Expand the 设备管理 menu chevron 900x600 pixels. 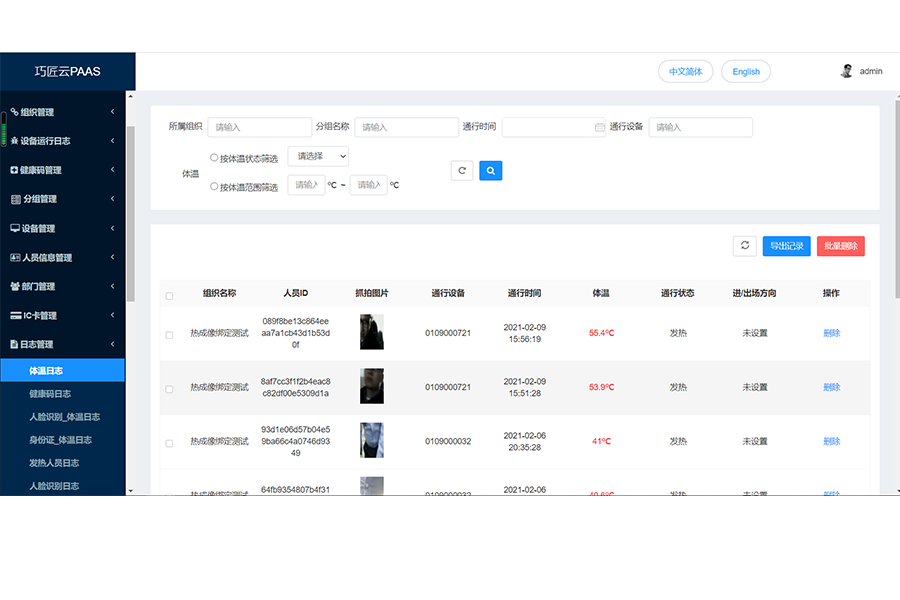[x=112, y=228]
